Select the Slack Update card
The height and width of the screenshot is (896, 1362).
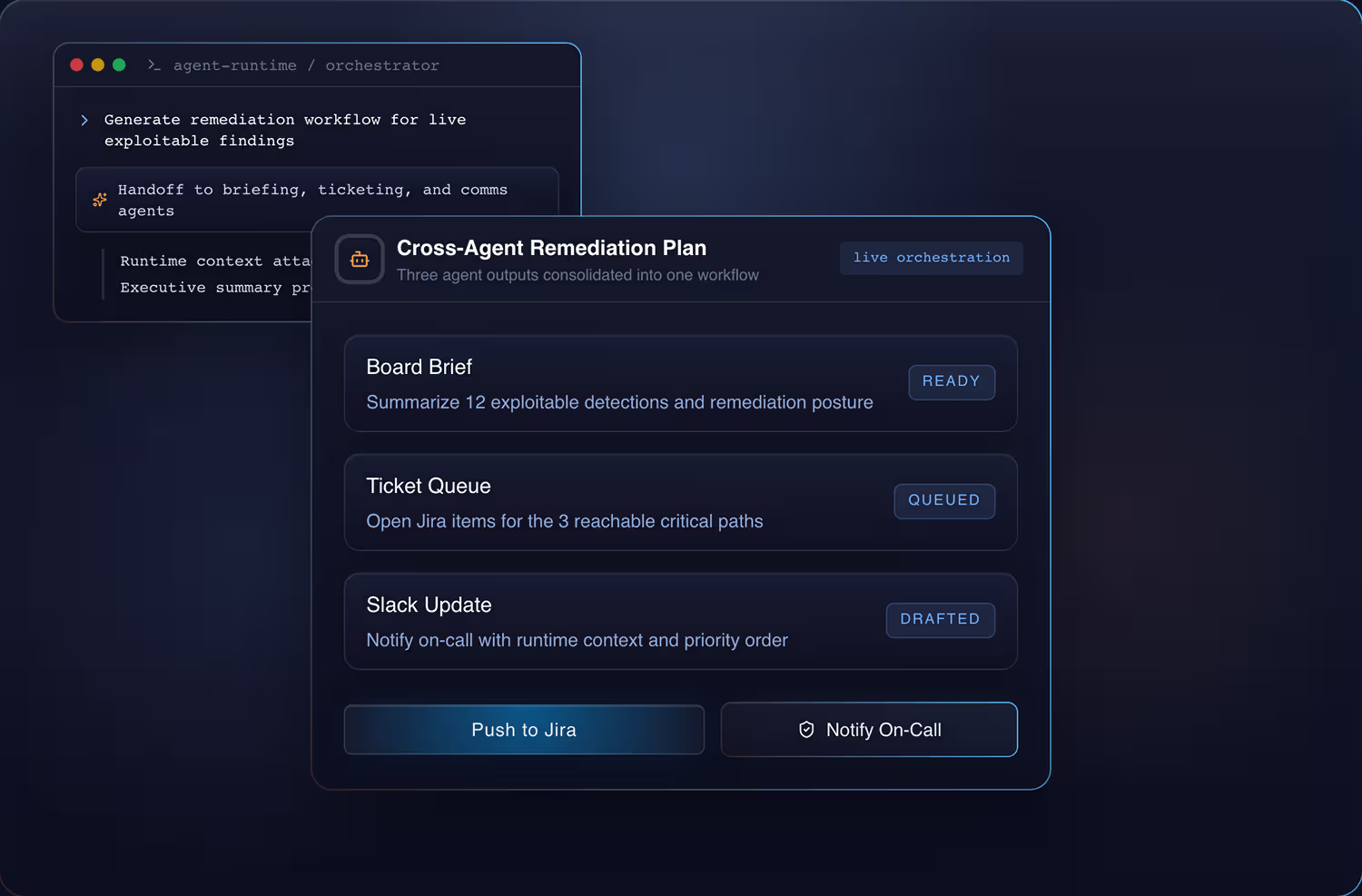(680, 621)
